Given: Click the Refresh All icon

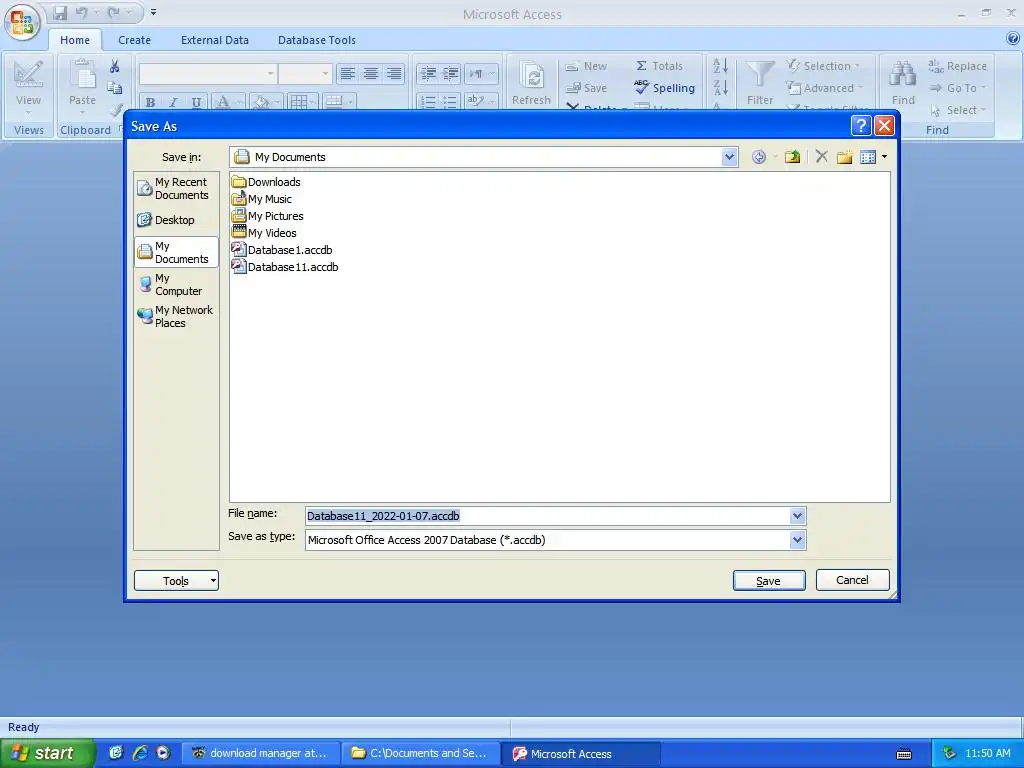Looking at the screenshot, I should click(532, 75).
